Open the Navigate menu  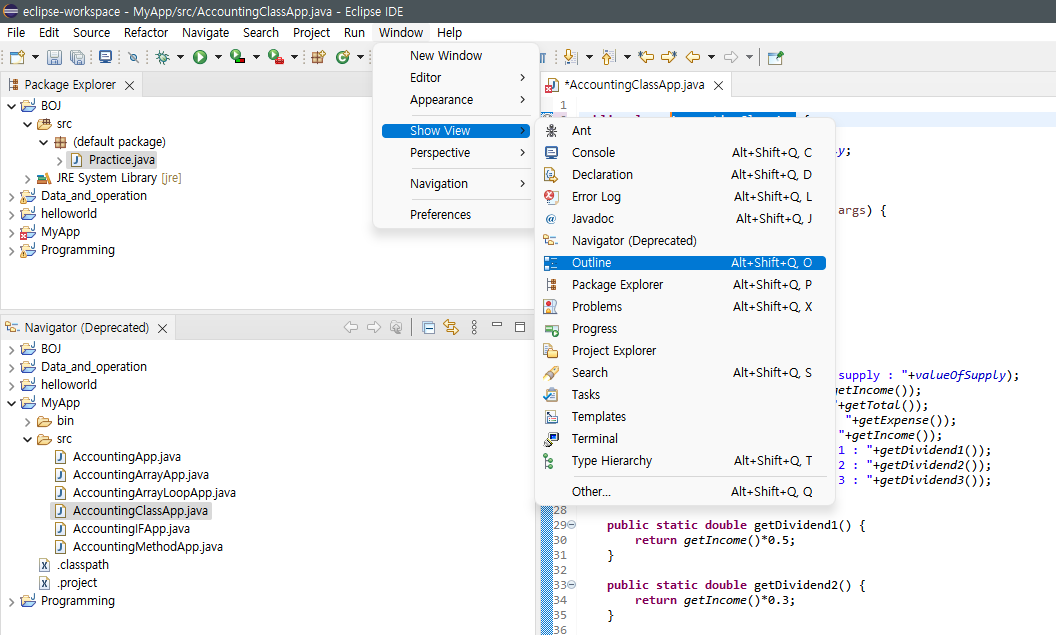(x=205, y=32)
